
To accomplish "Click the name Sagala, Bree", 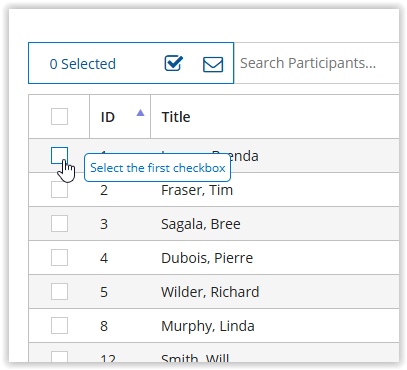I will (201, 224).
